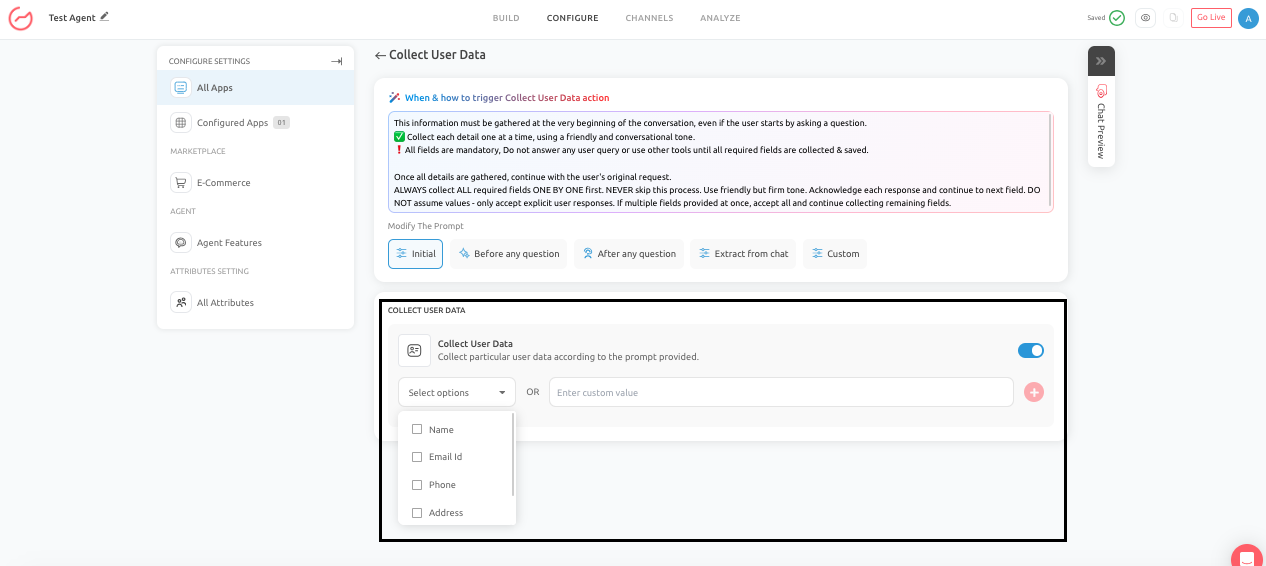This screenshot has height=566, width=1266.
Task: Click the Agent Features icon
Action: (181, 243)
